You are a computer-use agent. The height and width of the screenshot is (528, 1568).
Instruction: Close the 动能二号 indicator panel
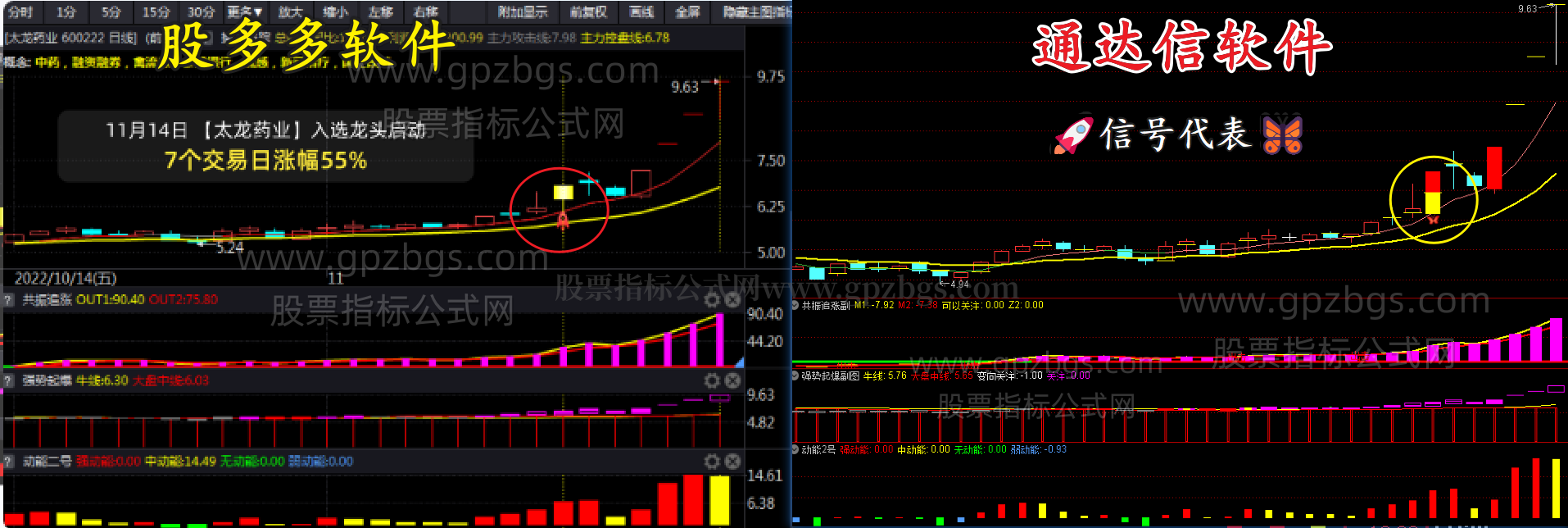tap(732, 462)
